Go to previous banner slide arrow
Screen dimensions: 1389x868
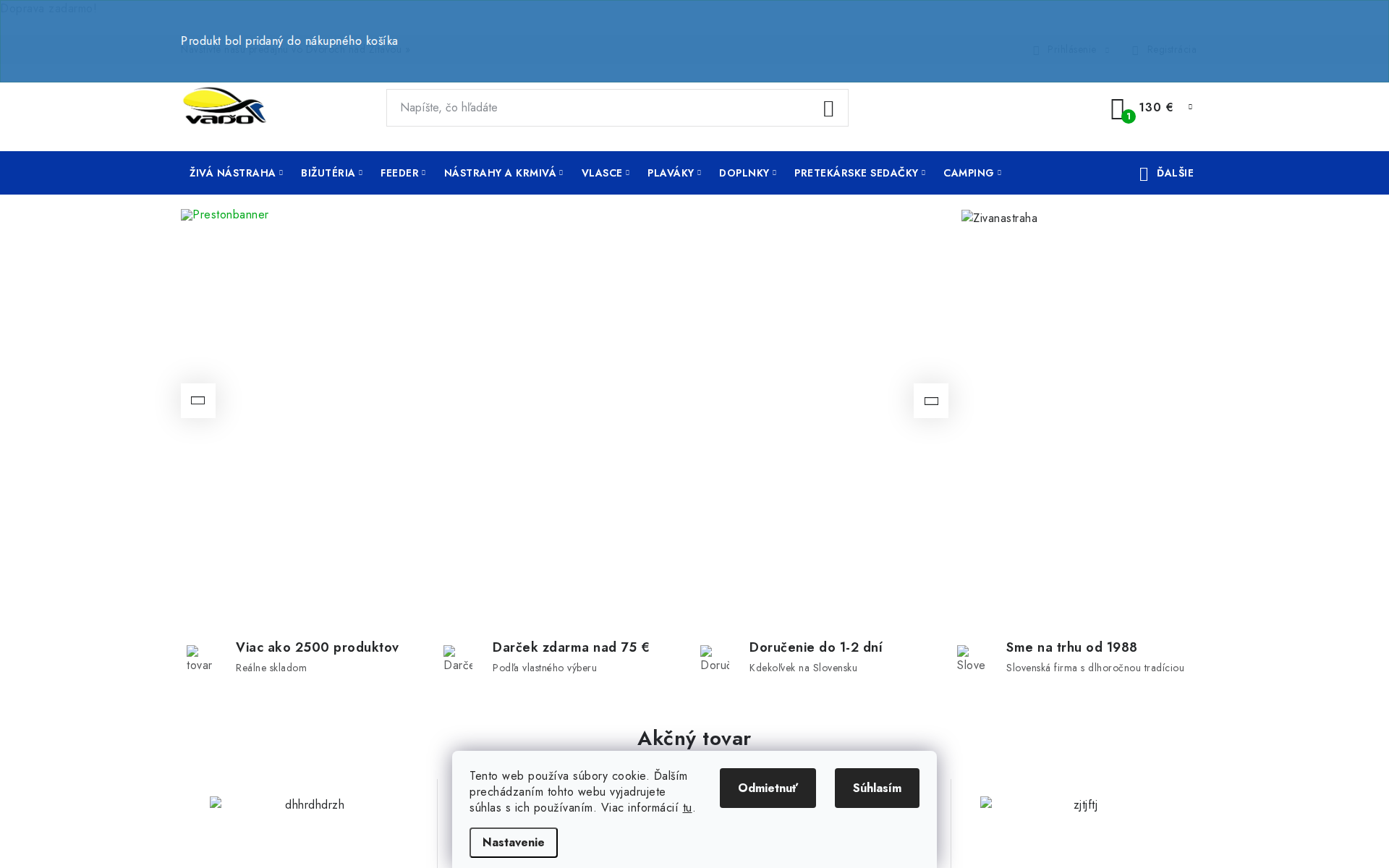coord(198,401)
